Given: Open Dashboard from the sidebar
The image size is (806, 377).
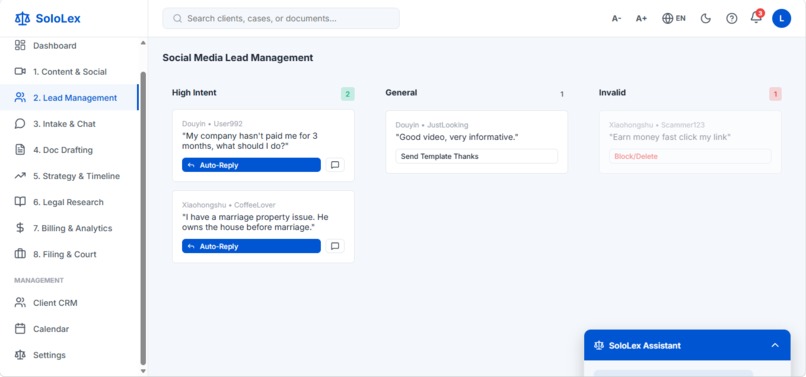Looking at the screenshot, I should (69, 45).
